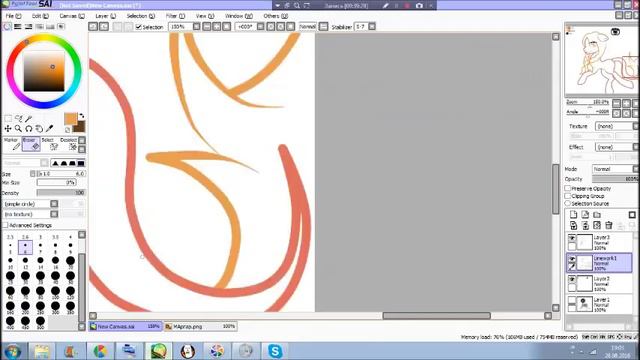This screenshot has height=360, width=640.
Task: Open the Canvas menu
Action: pos(72,16)
